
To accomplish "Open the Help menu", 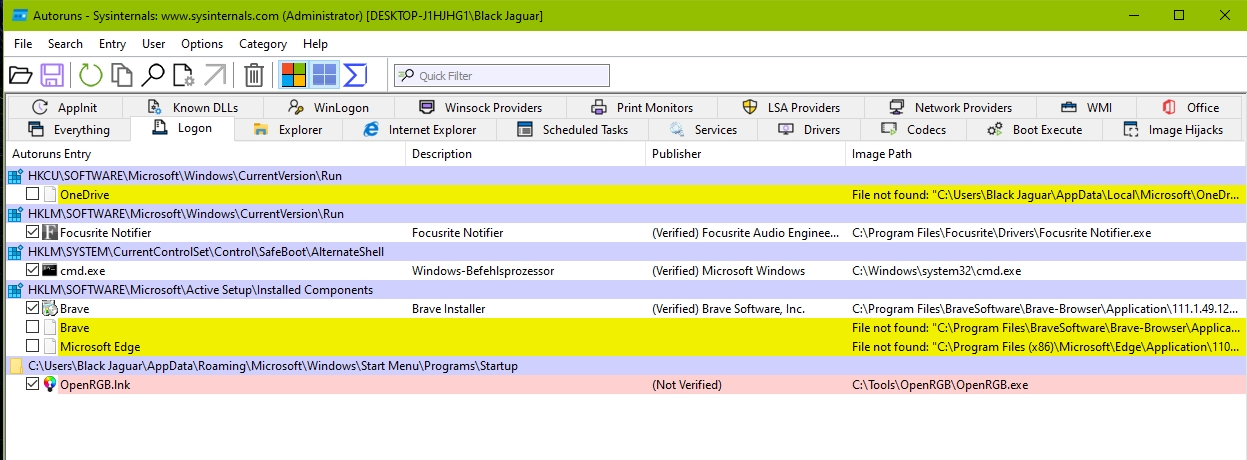I will (315, 44).
